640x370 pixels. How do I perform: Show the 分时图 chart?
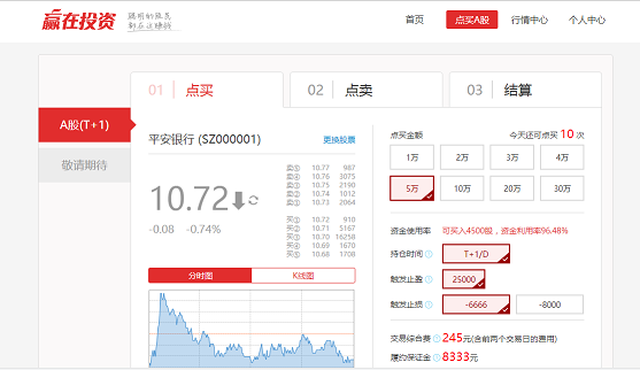pyautogui.click(x=200, y=275)
